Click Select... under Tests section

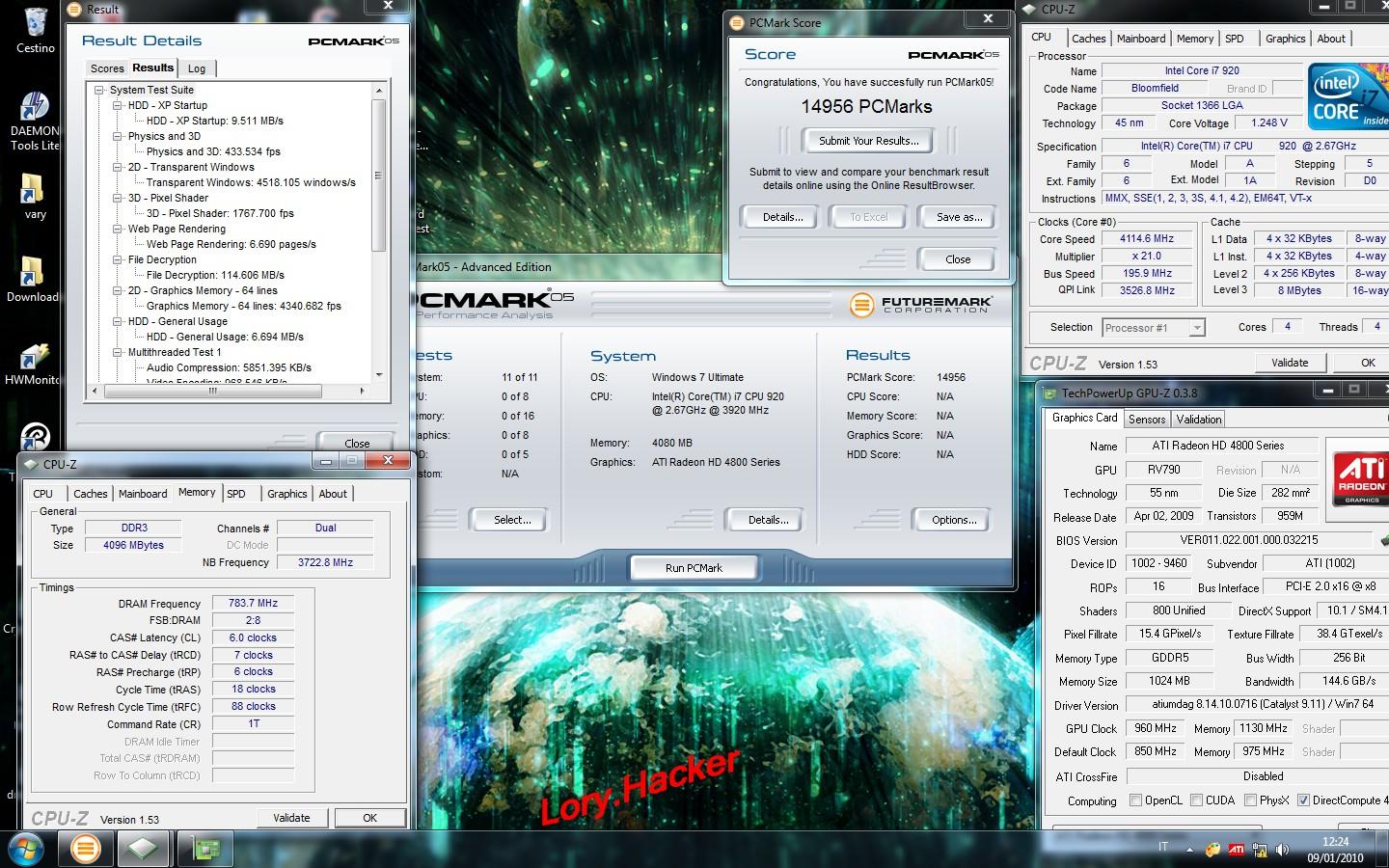(512, 520)
